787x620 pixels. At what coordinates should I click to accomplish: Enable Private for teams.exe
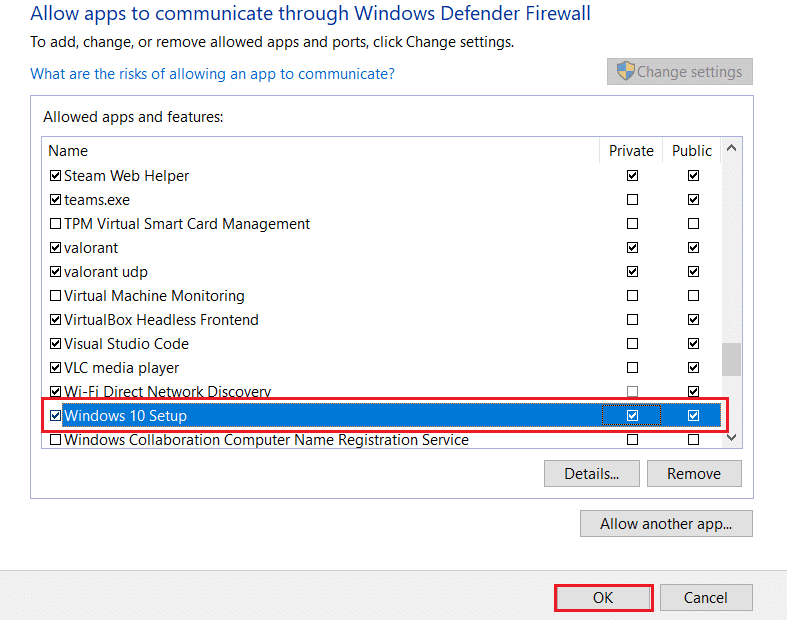coord(631,200)
